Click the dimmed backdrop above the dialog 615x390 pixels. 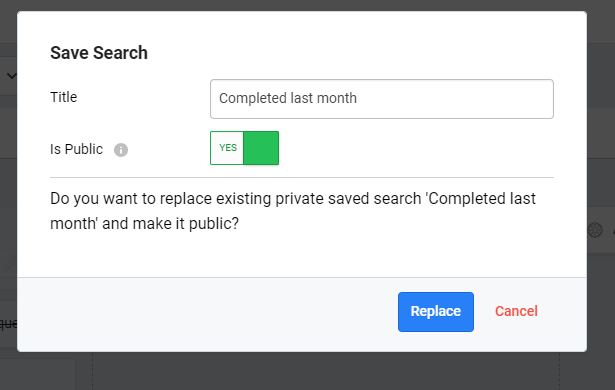pyautogui.click(x=308, y=5)
